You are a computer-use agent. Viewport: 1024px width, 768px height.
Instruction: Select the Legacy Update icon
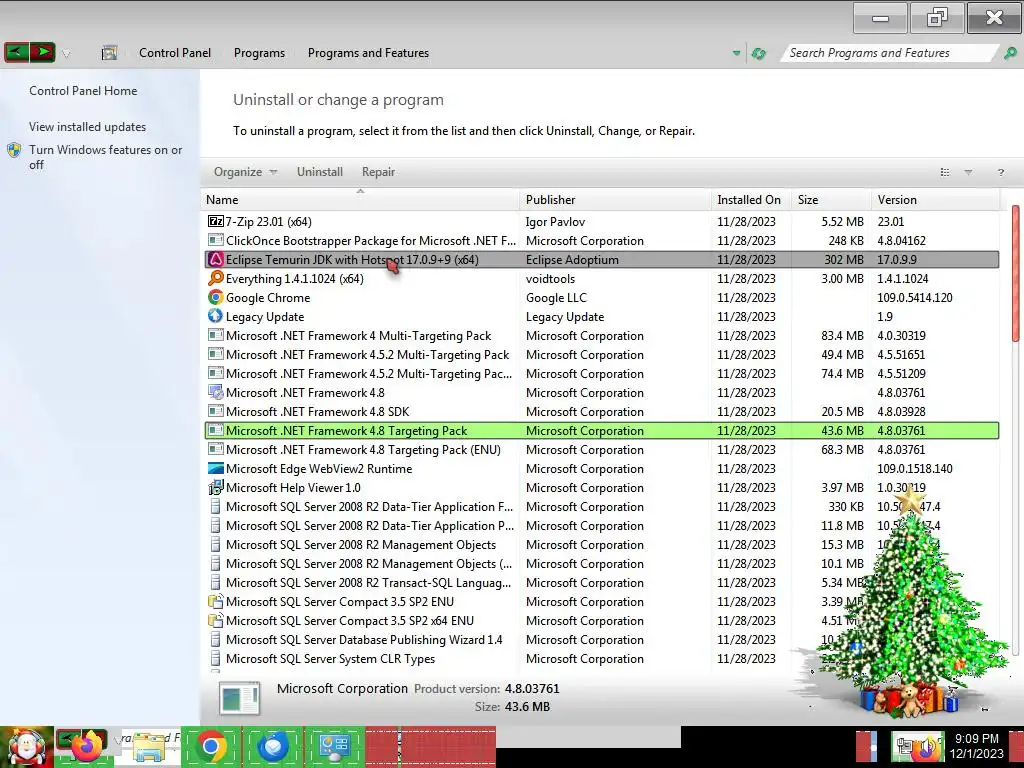[216, 316]
